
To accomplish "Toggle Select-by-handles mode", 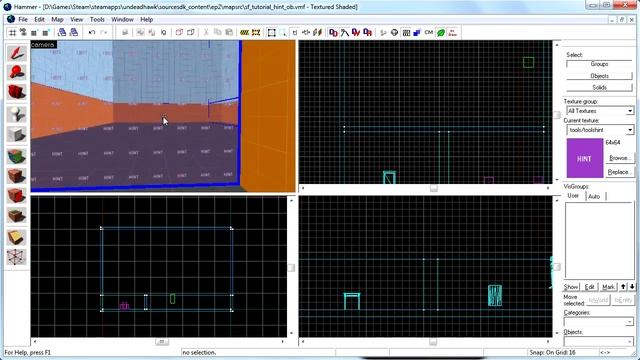I will (x=271, y=32).
